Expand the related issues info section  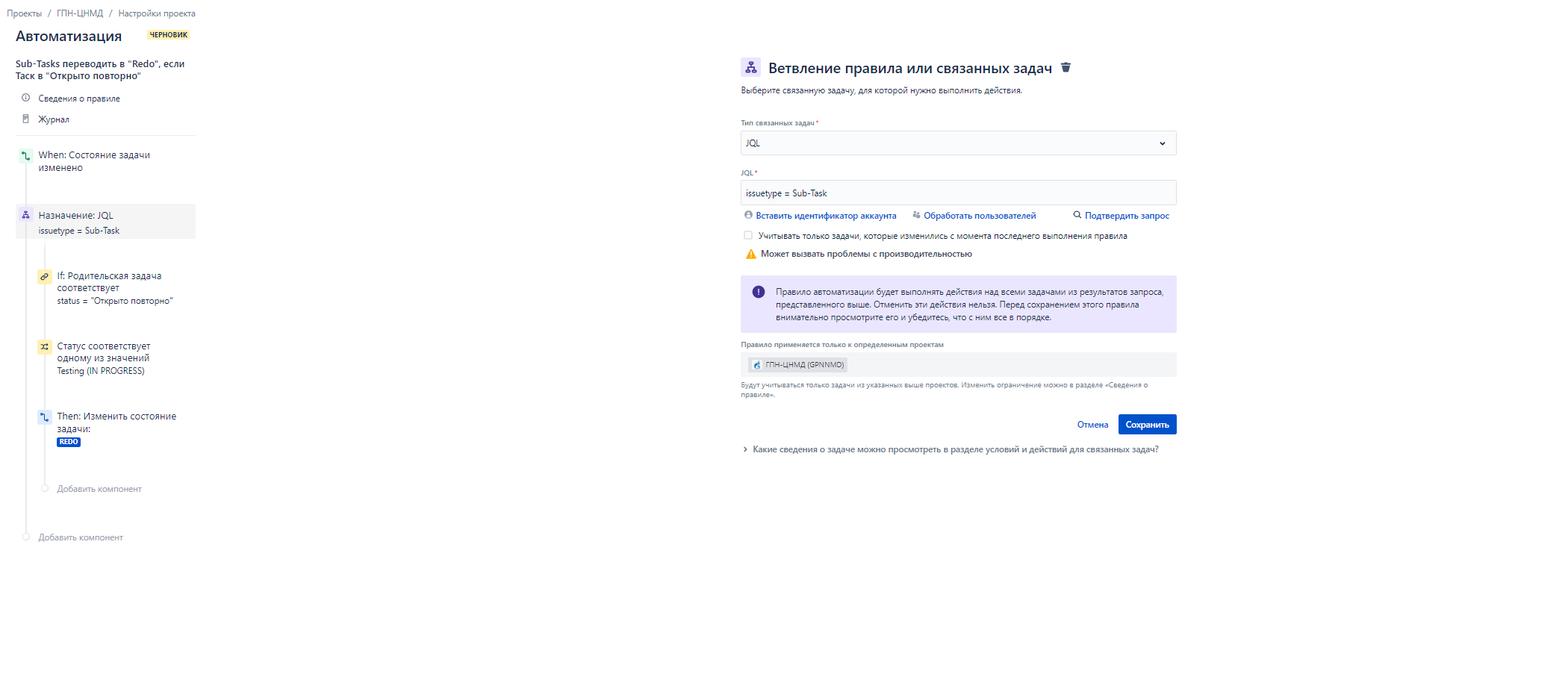(x=951, y=449)
